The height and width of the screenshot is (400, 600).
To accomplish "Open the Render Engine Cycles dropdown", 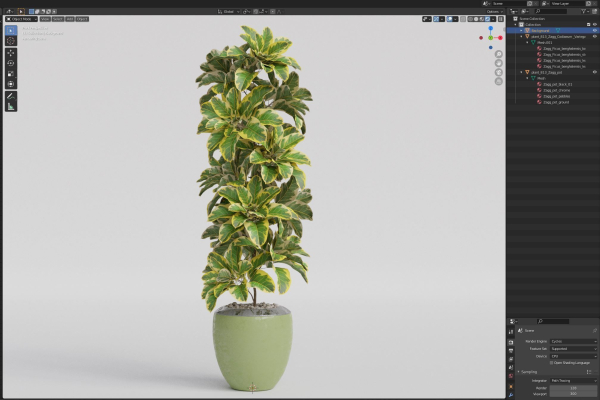I will click(x=573, y=341).
